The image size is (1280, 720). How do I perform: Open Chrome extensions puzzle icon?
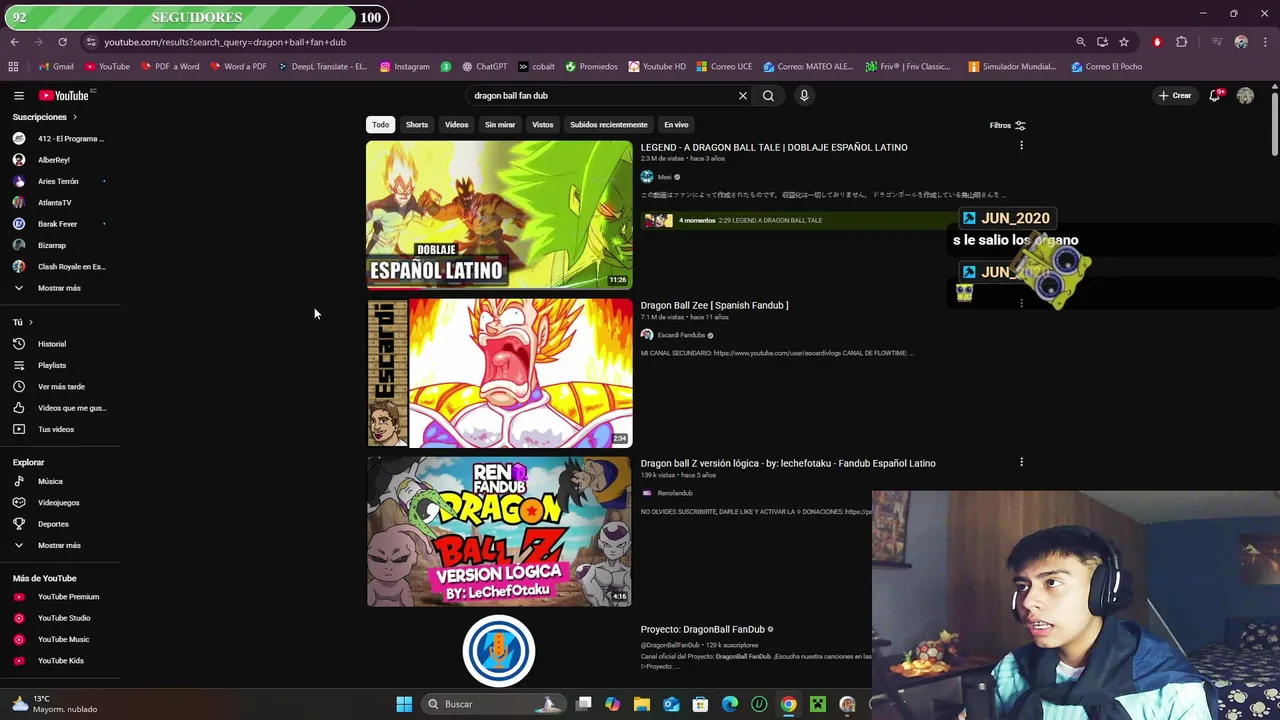[1181, 42]
